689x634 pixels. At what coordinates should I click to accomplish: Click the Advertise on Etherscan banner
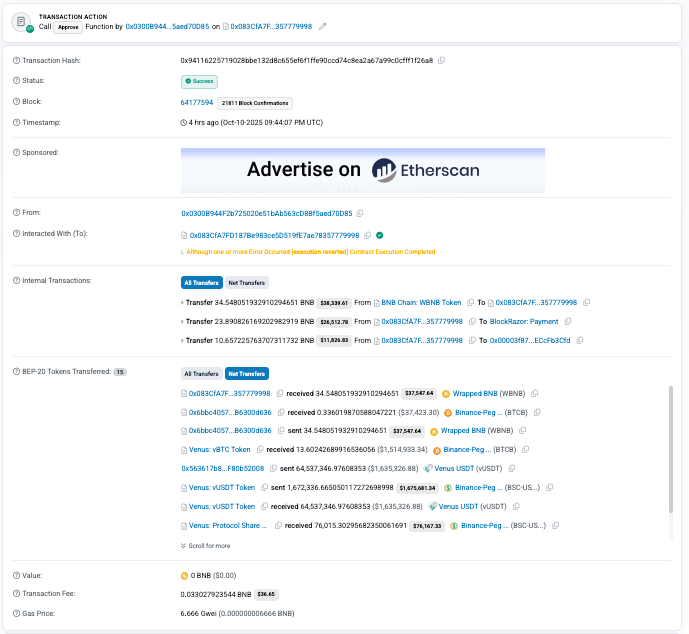tap(363, 170)
